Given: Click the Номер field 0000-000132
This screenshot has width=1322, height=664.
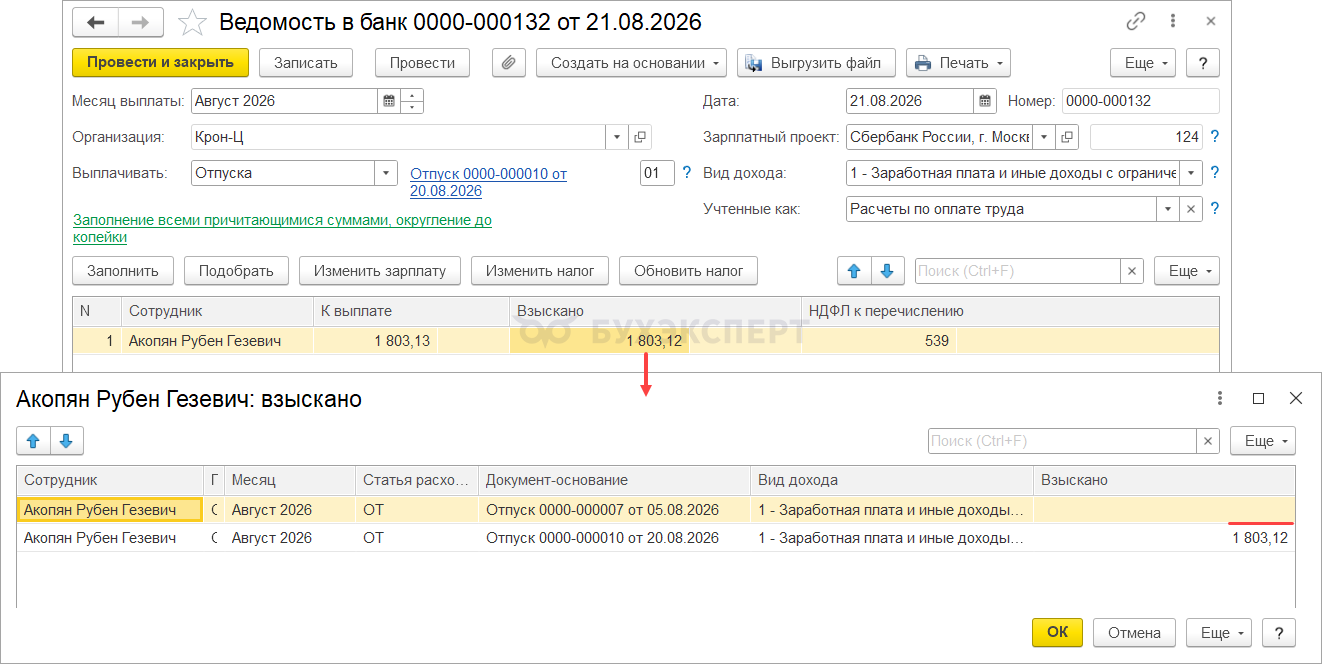Looking at the screenshot, I should (1140, 101).
